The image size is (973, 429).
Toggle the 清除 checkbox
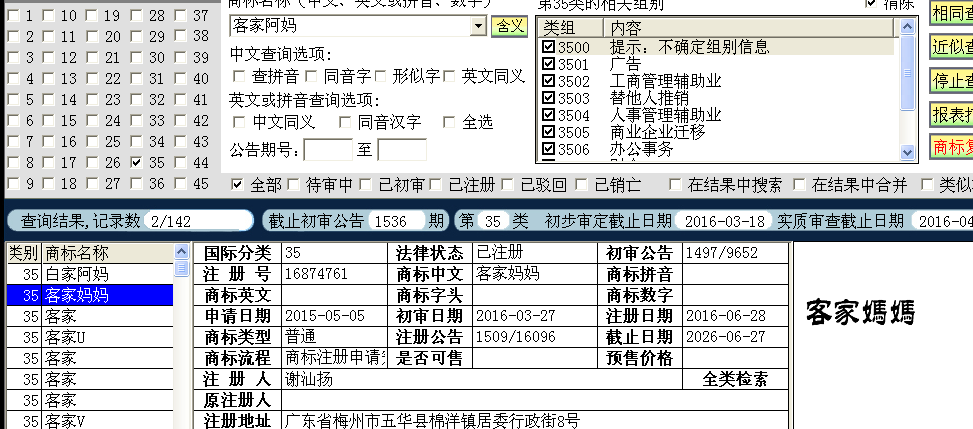pos(871,4)
